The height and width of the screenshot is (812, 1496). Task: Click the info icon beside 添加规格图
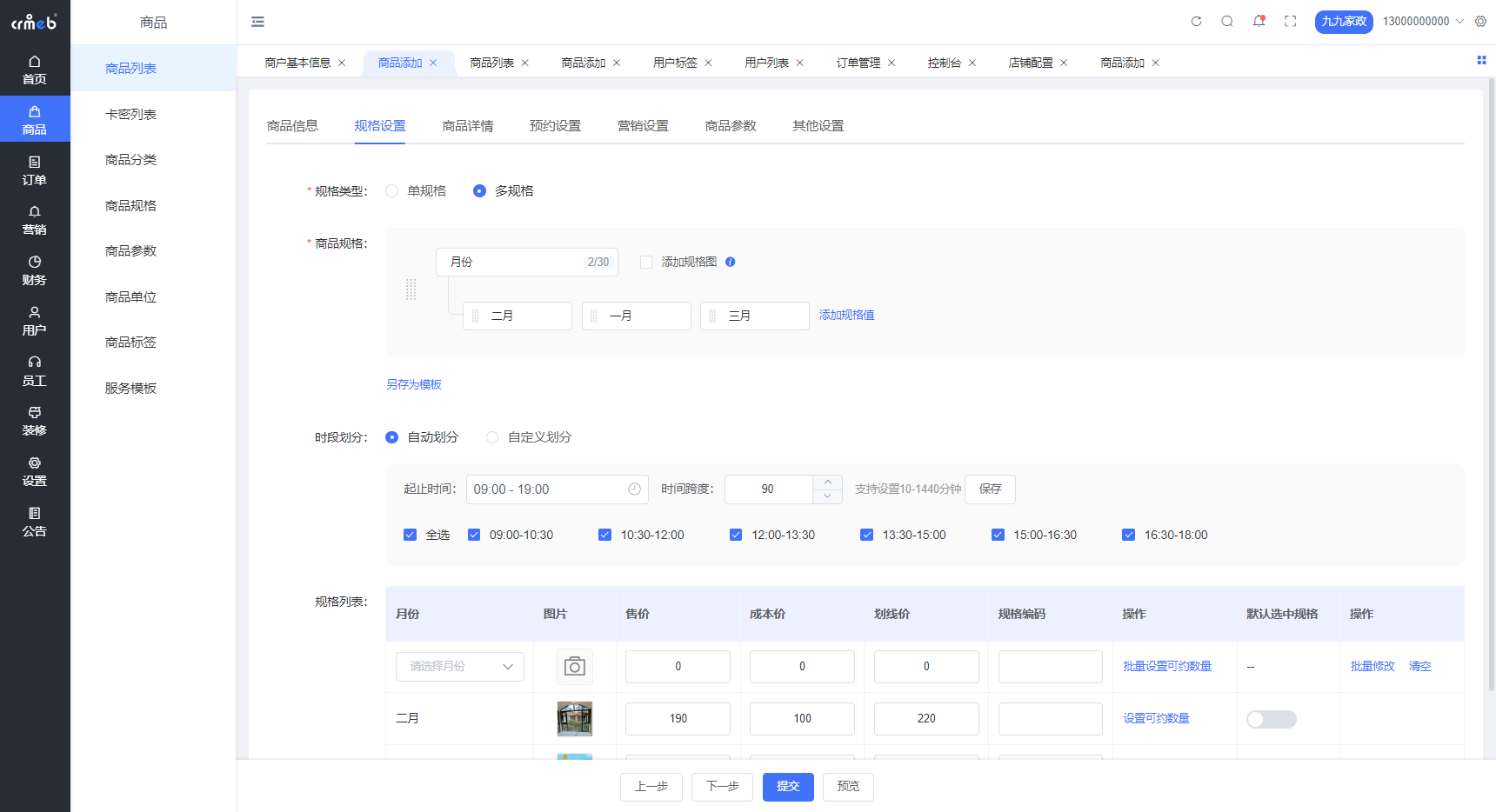731,262
